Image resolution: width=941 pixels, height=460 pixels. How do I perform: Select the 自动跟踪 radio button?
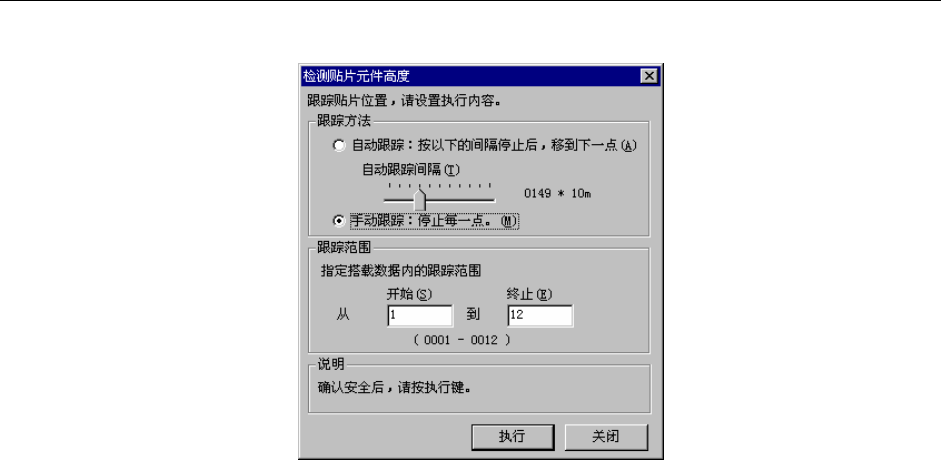[339, 146]
